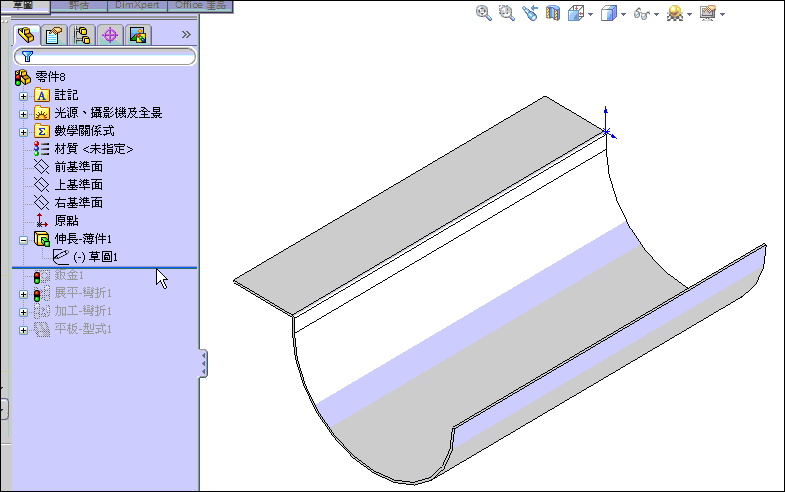The width and height of the screenshot is (785, 492).
Task: Click the View Orientation icon
Action: 576,13
